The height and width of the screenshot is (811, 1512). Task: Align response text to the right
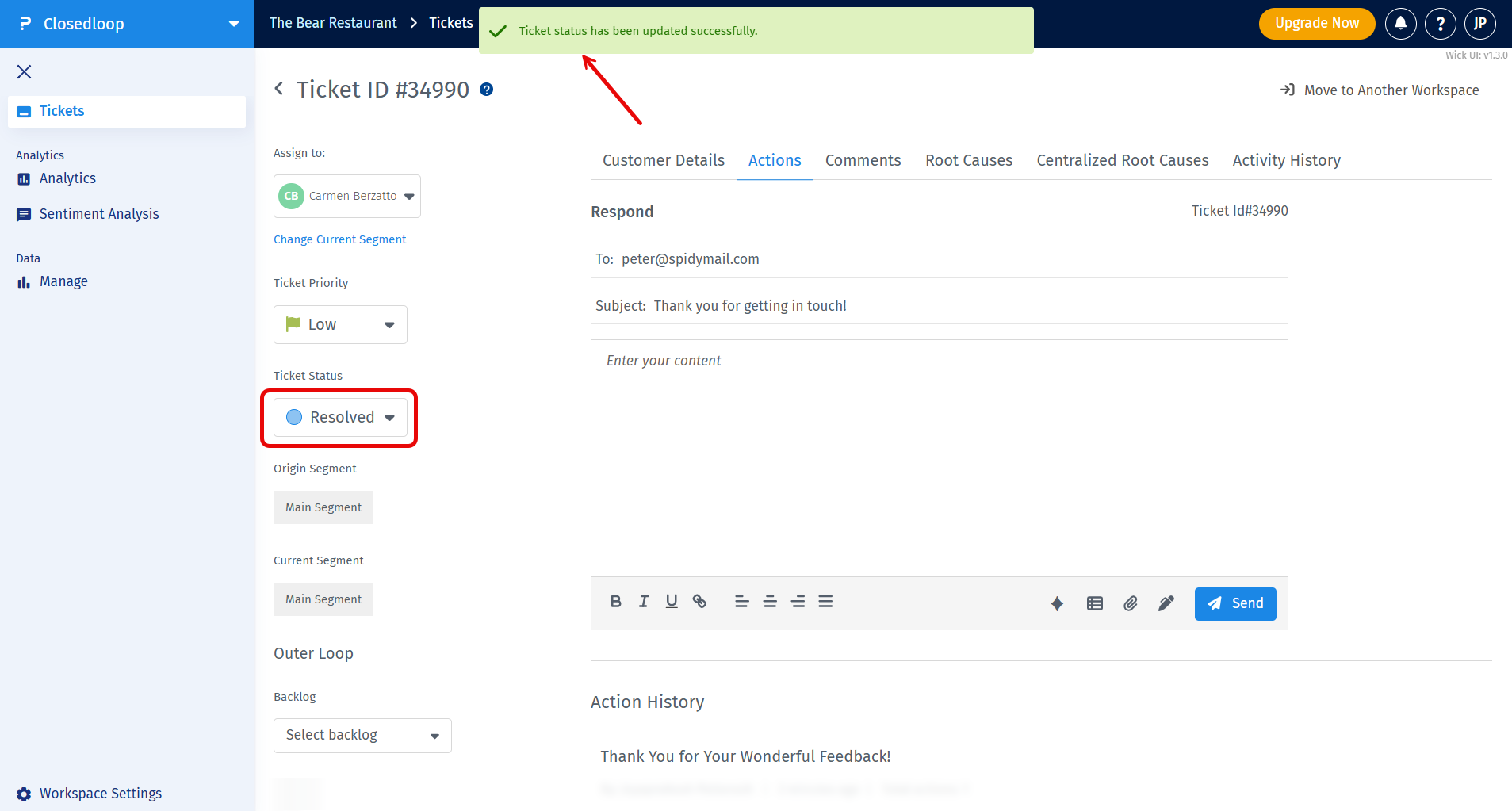click(798, 602)
